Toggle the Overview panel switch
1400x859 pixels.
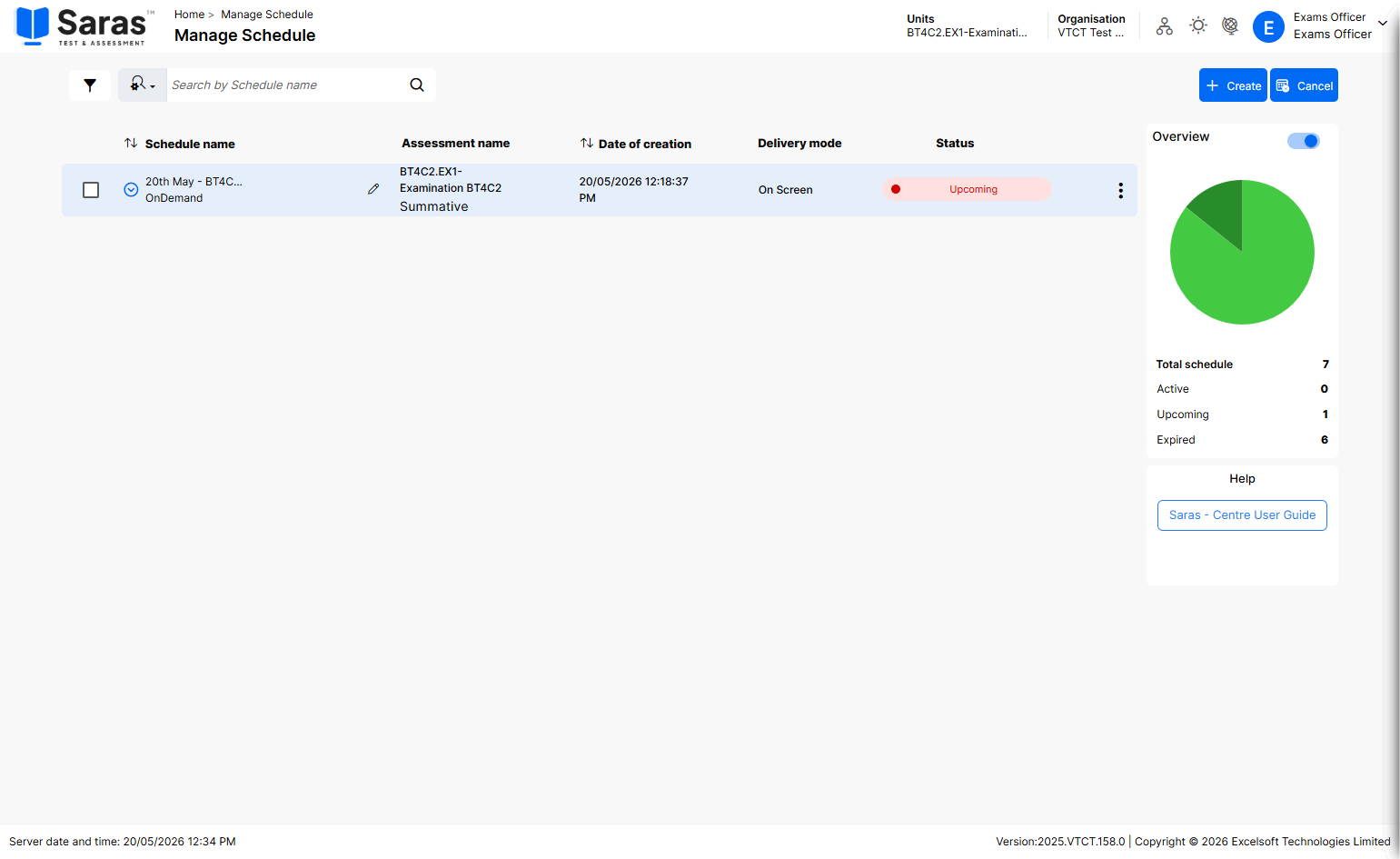pos(1304,141)
